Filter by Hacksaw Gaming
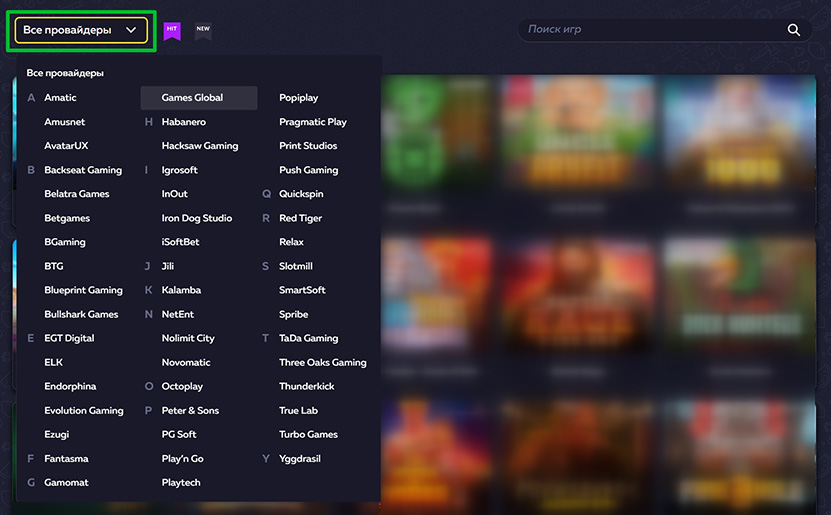The image size is (831, 515). [x=200, y=146]
